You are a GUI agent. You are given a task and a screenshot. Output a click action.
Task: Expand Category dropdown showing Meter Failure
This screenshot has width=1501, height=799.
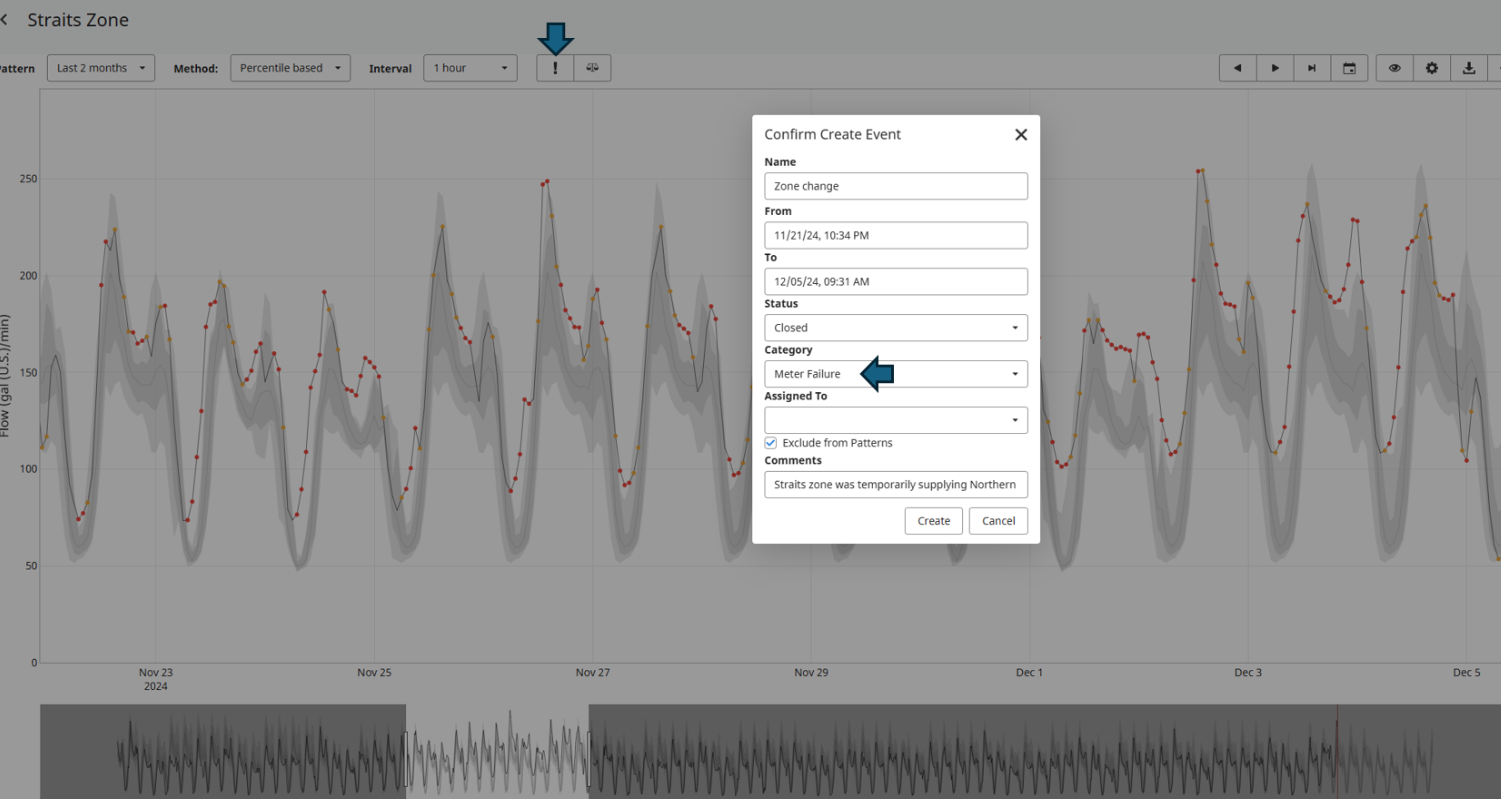click(895, 374)
